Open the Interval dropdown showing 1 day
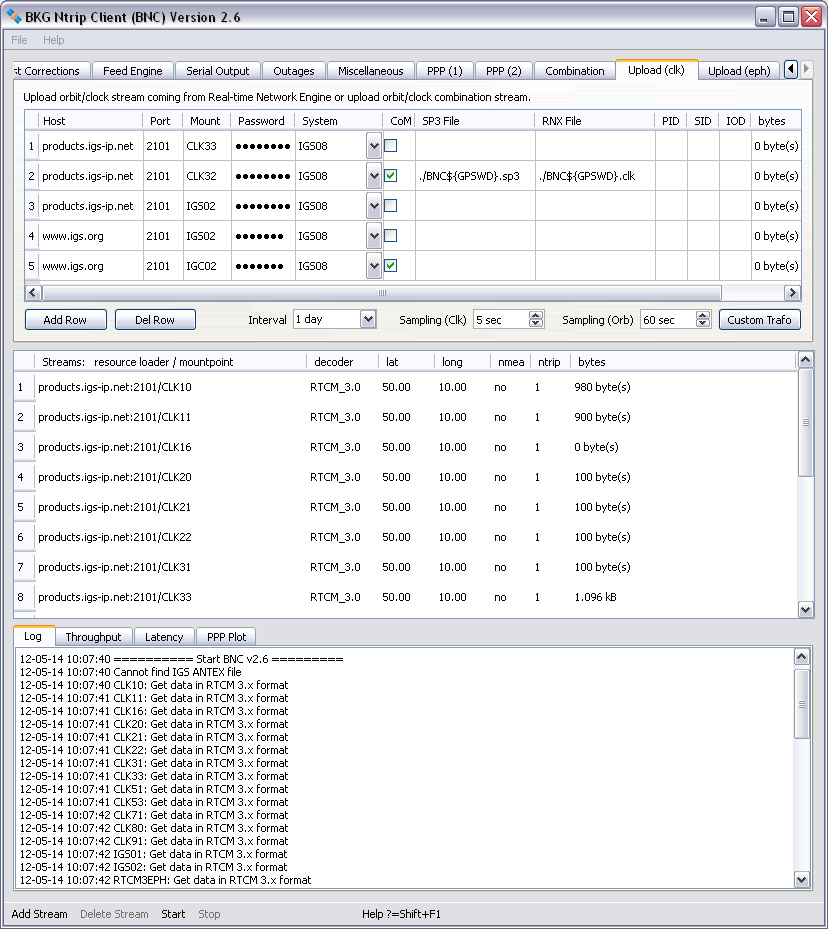This screenshot has height=929, width=828. 367,320
